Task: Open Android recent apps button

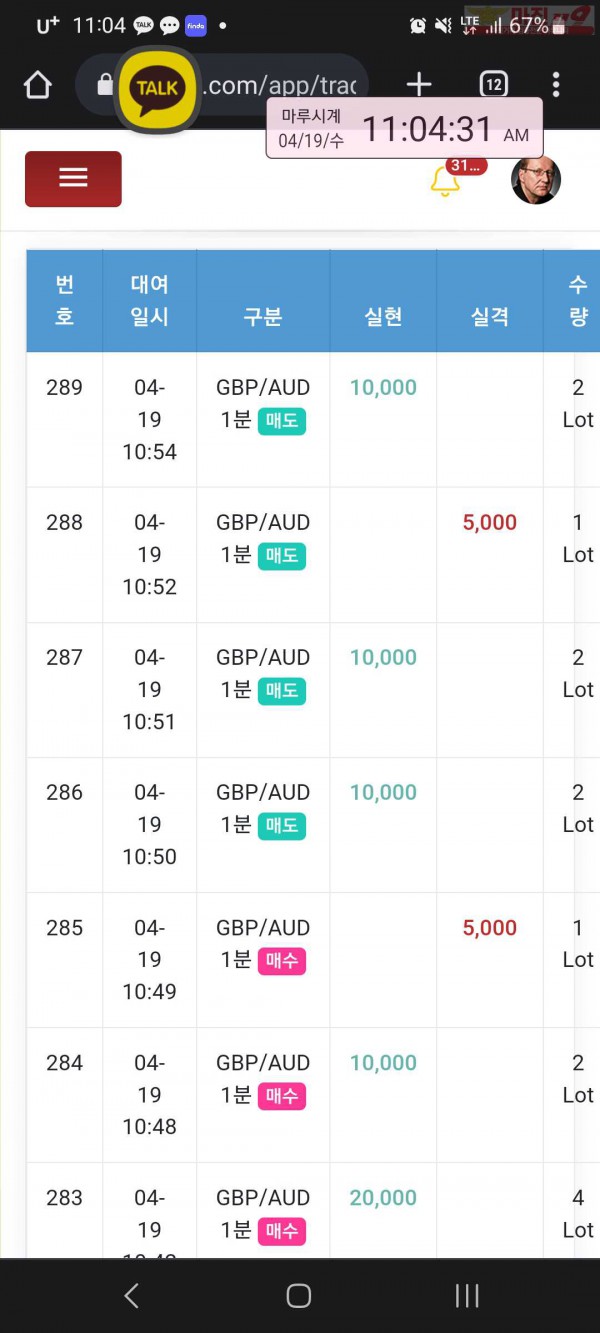Action: point(467,1296)
